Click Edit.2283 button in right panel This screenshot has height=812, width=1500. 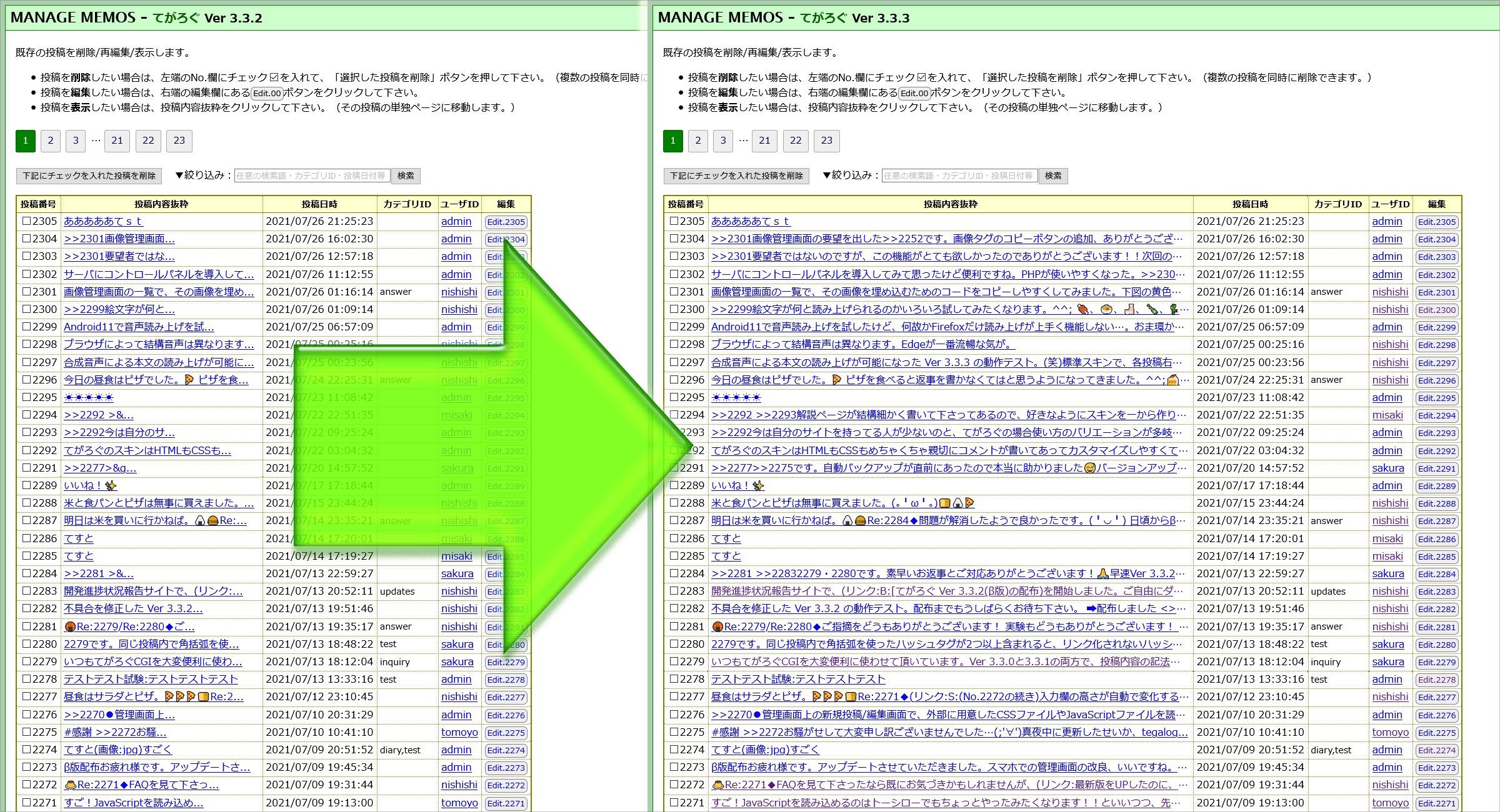click(1437, 592)
